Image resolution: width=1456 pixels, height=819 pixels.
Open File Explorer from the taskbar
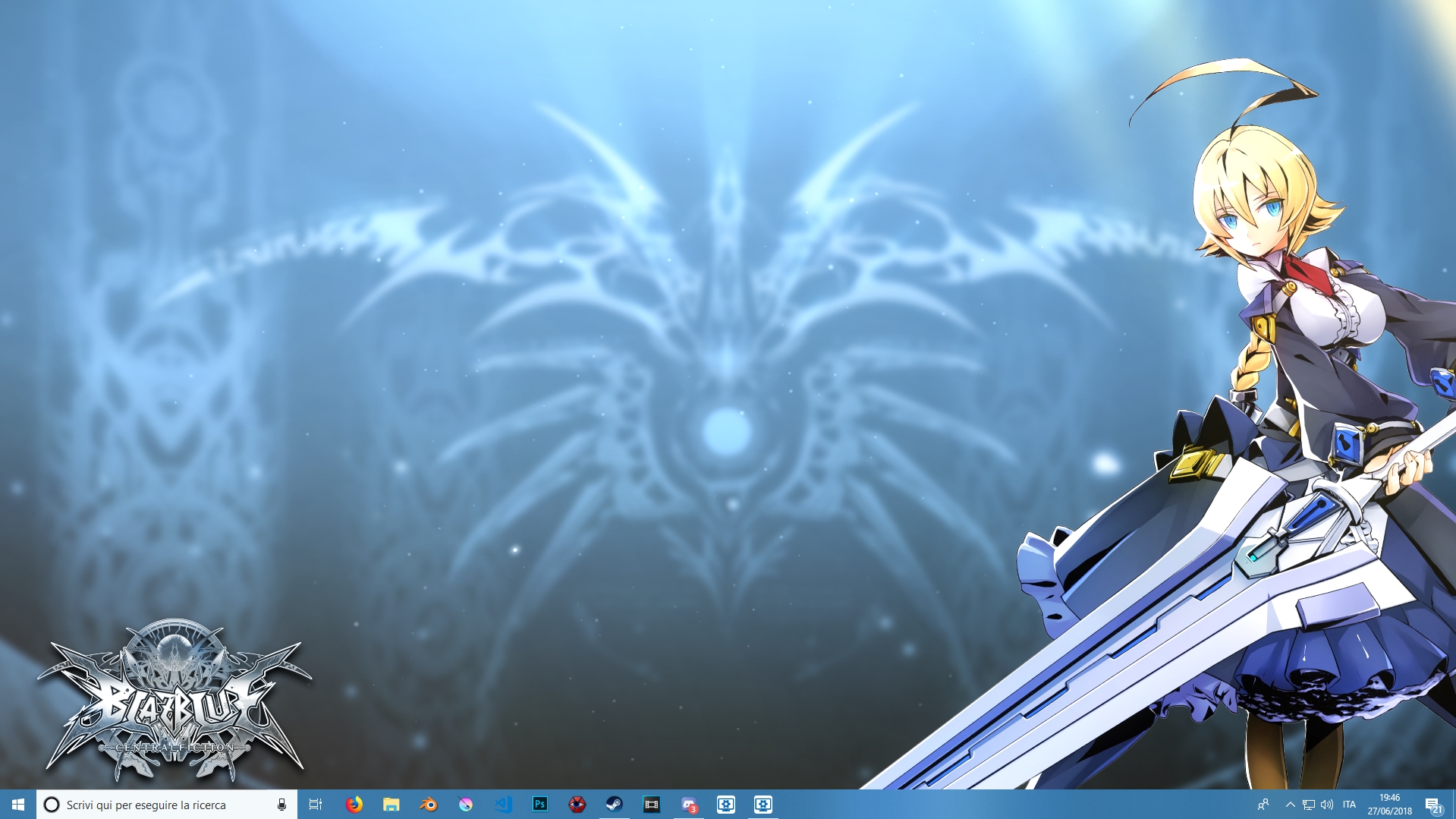click(x=391, y=805)
